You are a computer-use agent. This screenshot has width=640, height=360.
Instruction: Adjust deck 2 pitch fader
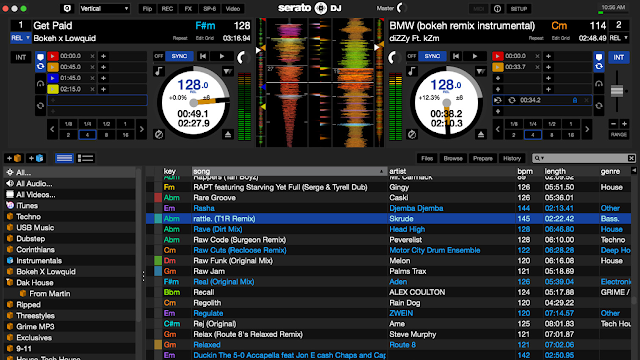click(617, 91)
